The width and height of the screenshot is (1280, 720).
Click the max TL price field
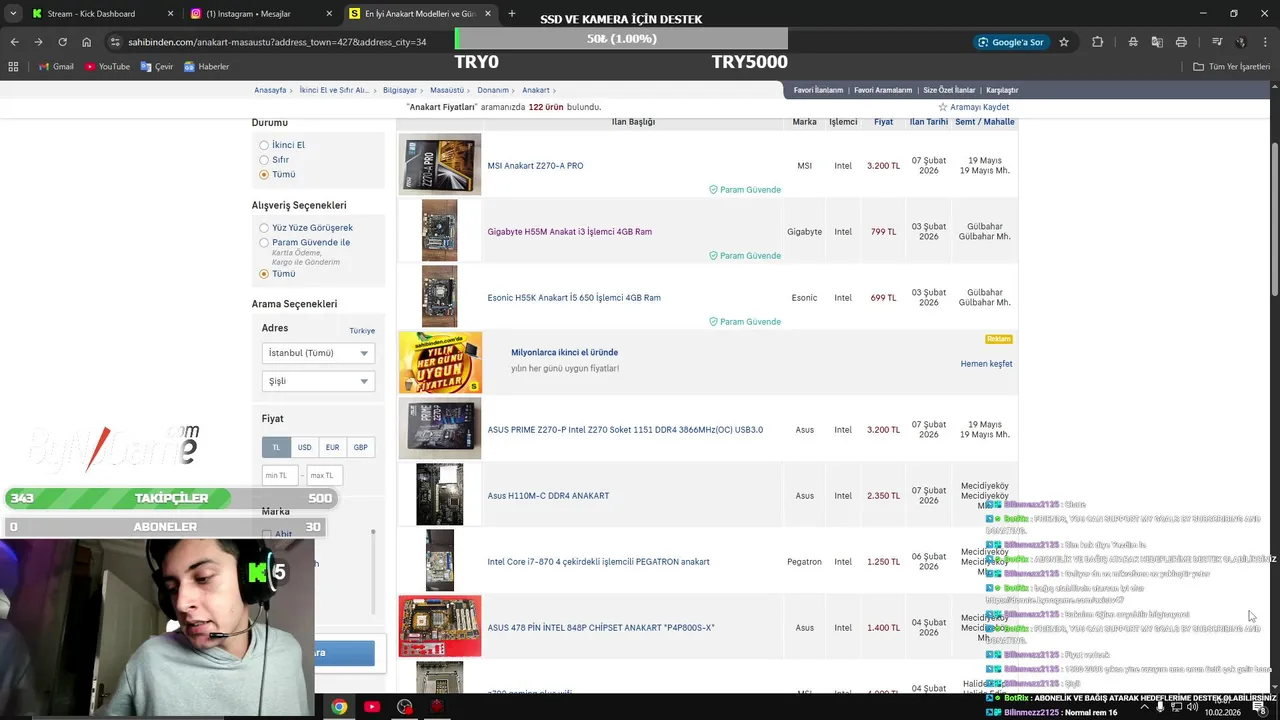coord(325,476)
